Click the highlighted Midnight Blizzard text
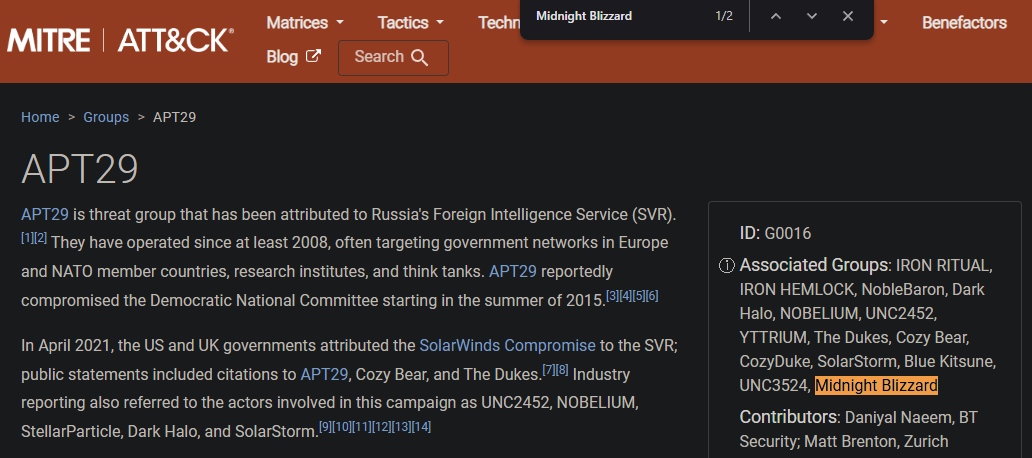The image size is (1032, 458). pyautogui.click(x=876, y=386)
